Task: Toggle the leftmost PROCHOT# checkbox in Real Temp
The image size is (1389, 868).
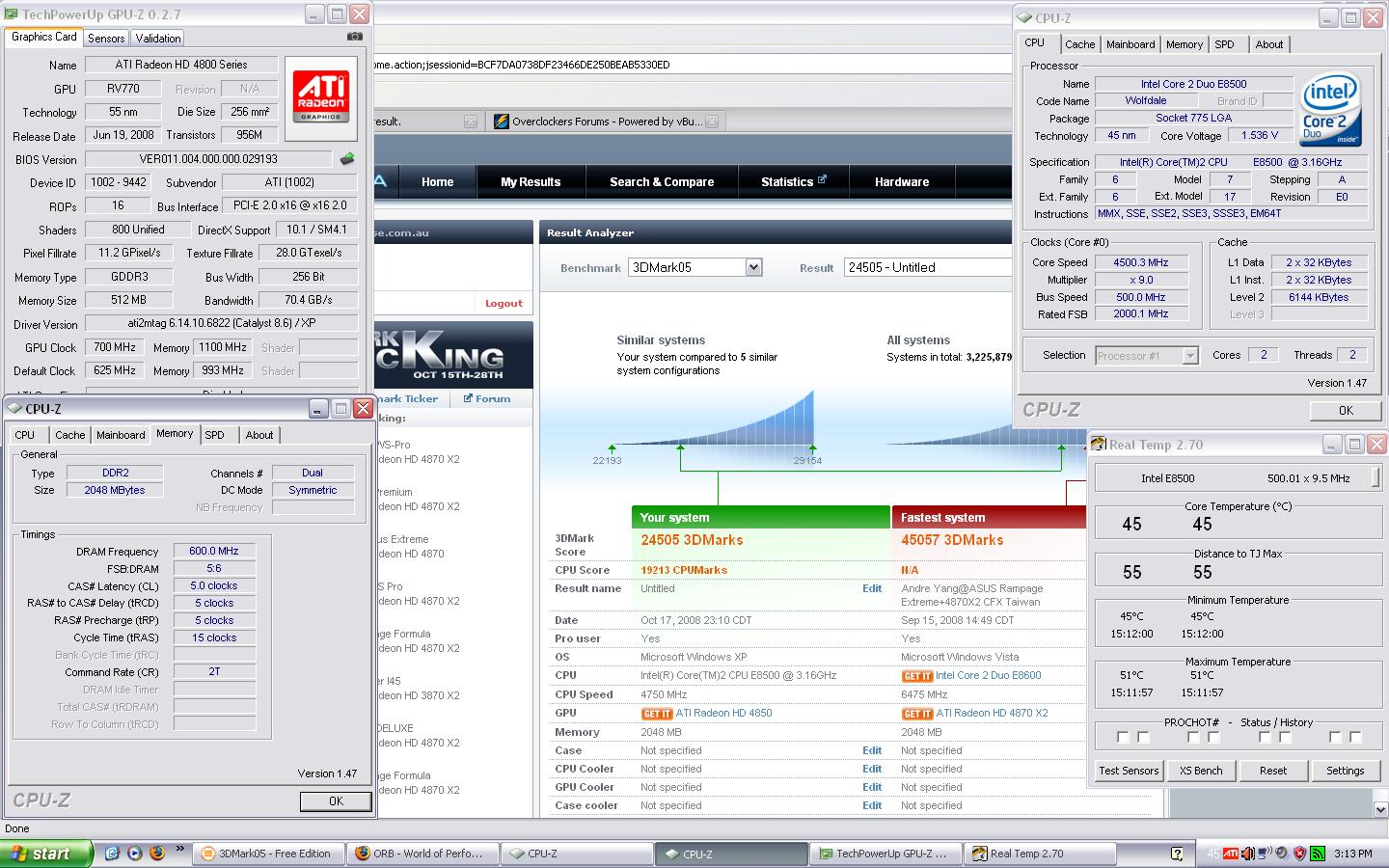Action: [x=1123, y=738]
